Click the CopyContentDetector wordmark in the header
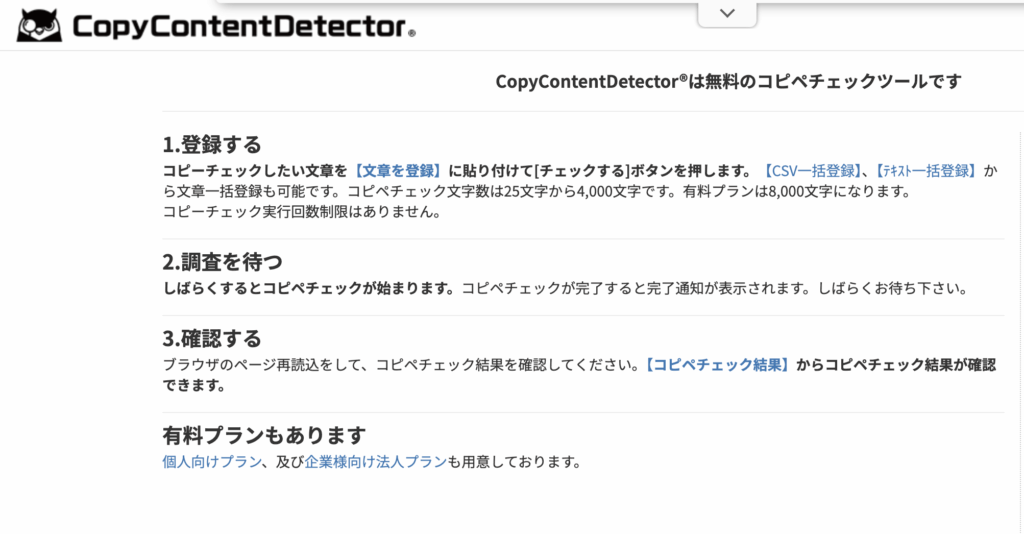Image resolution: width=1024 pixels, height=534 pixels. 239,25
